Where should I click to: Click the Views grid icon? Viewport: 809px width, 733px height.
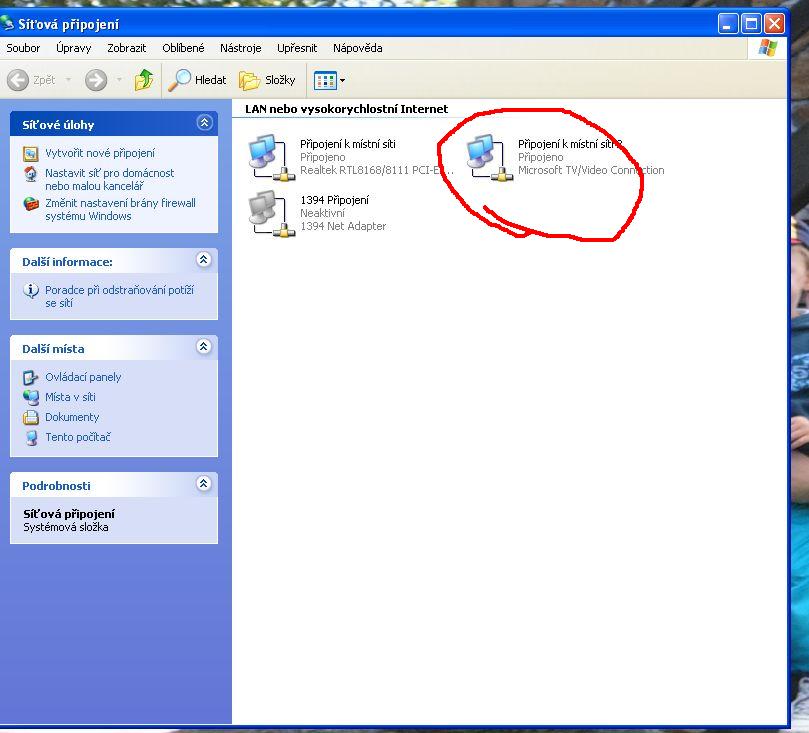click(x=325, y=80)
